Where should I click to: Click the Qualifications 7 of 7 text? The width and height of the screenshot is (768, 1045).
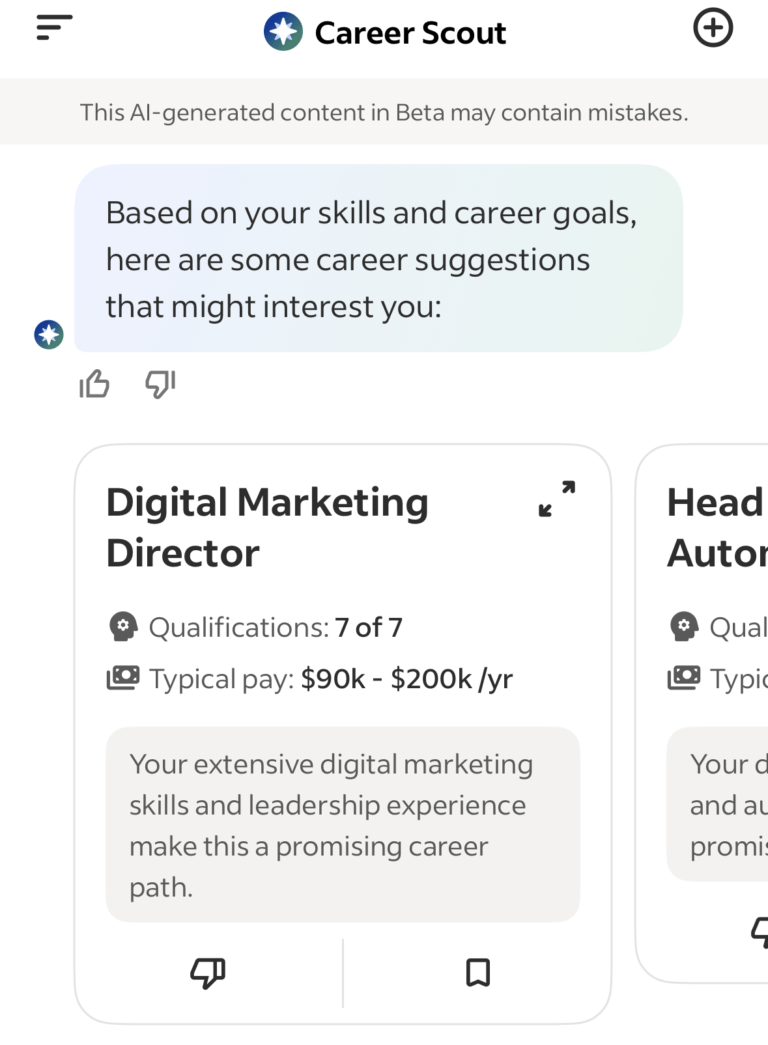275,627
